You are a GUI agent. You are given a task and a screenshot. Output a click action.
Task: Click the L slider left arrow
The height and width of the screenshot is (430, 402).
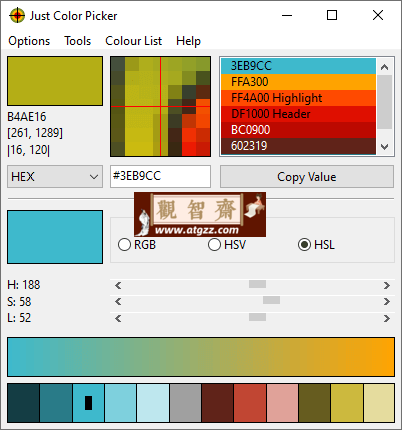118,318
